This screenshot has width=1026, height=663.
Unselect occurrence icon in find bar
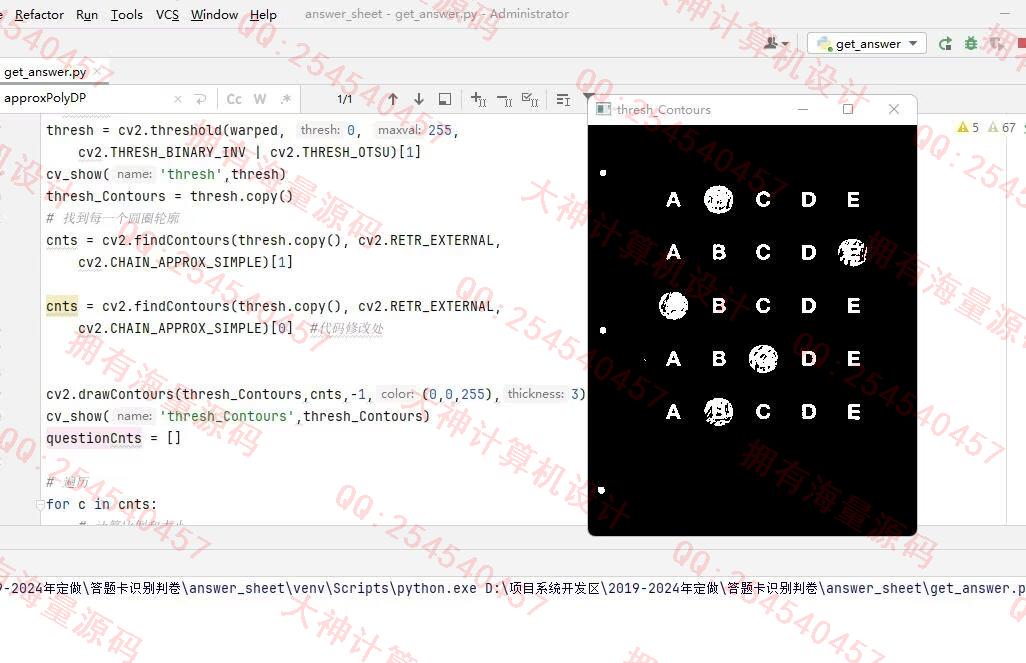pos(504,99)
